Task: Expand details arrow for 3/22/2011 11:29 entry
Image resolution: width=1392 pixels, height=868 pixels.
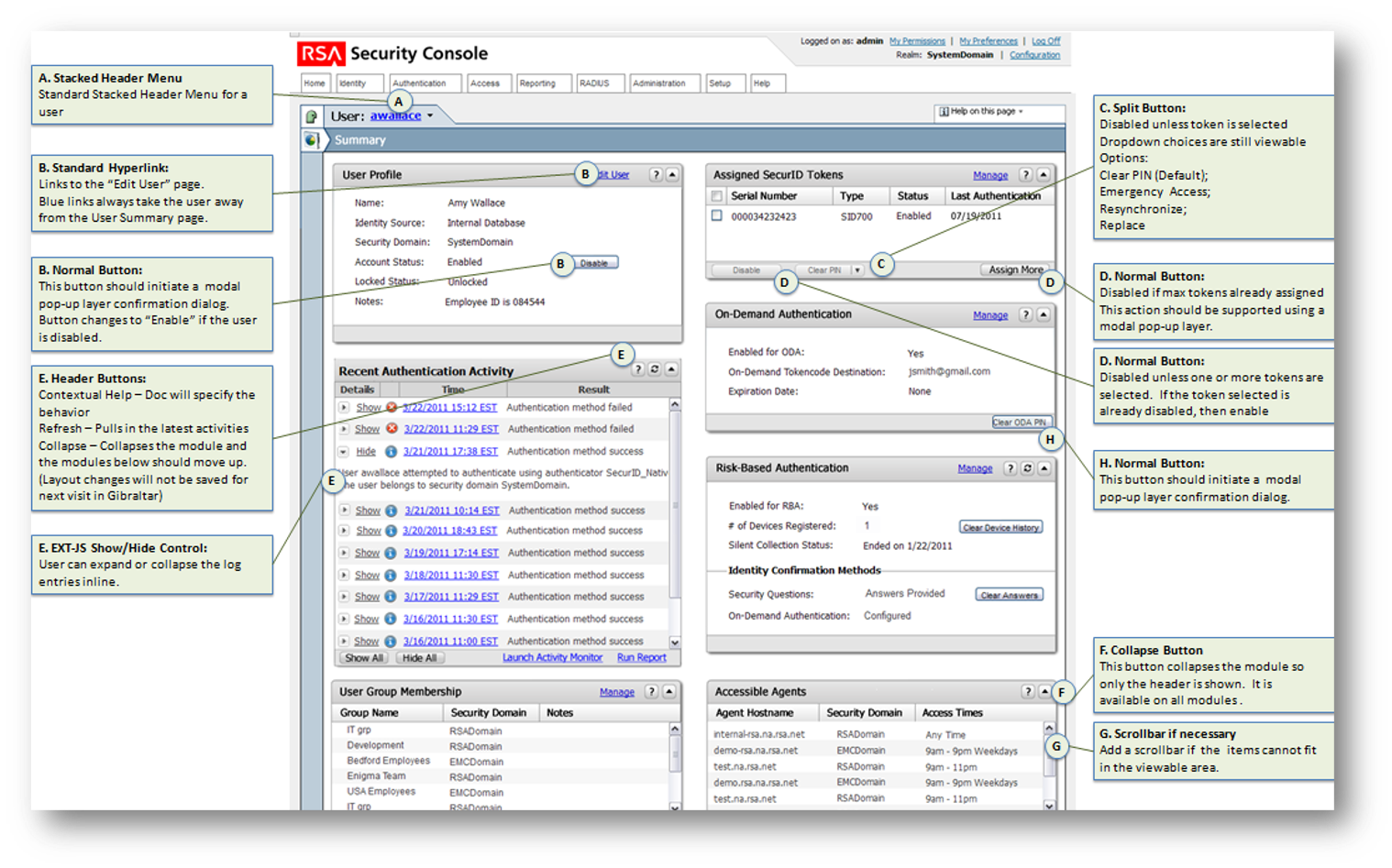Action: 344,429
